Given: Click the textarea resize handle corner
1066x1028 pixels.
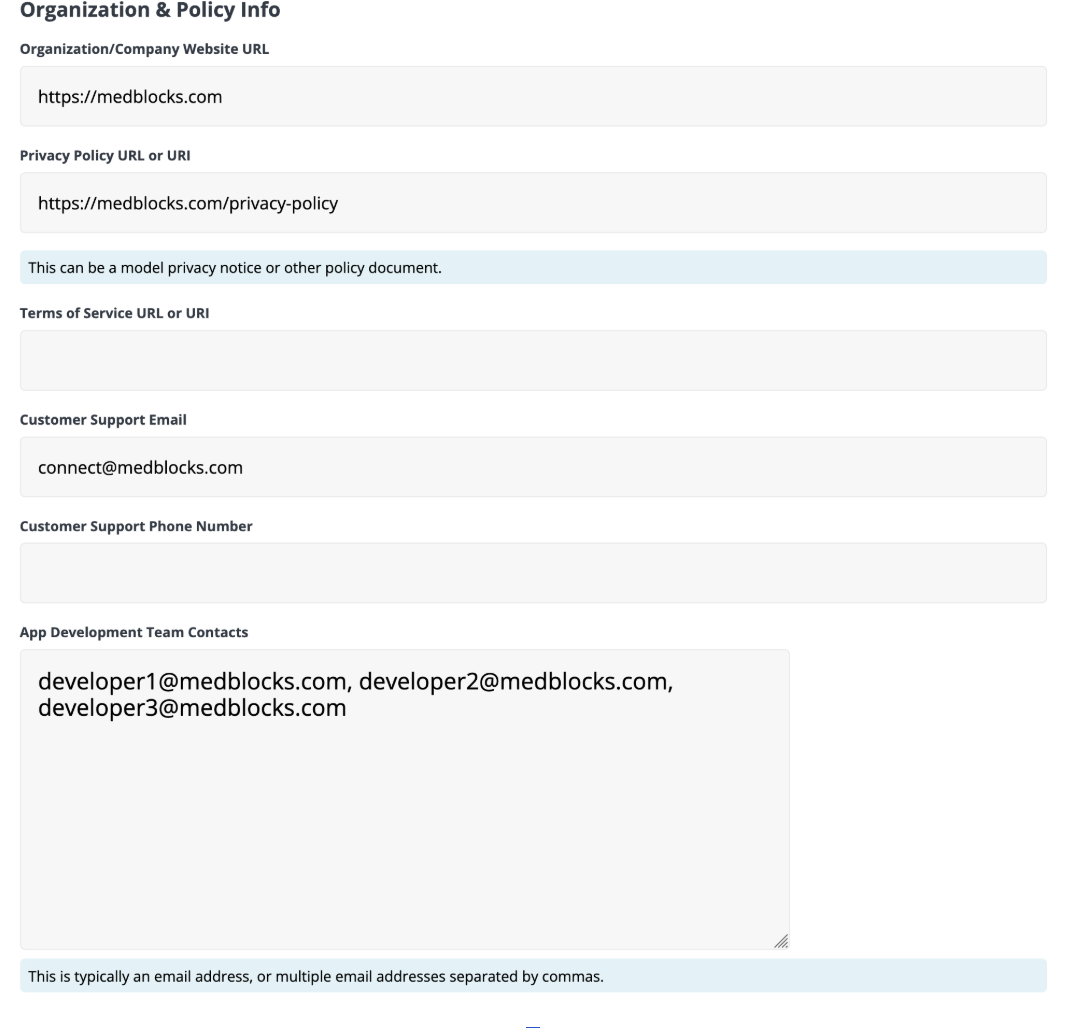Looking at the screenshot, I should click(781, 941).
